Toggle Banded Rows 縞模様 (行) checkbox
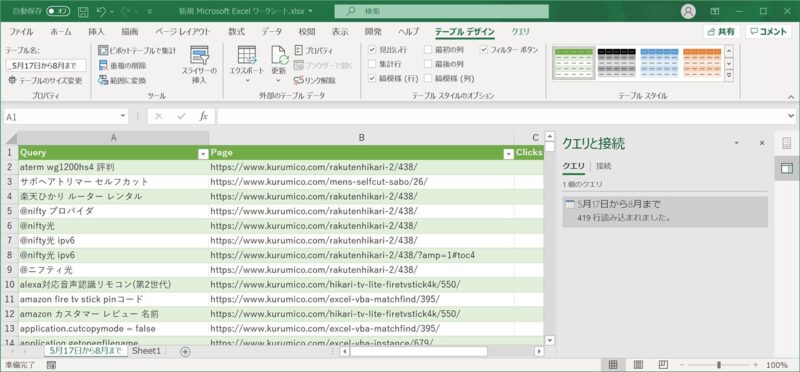Viewport: 800px width, 372px height. (372, 79)
